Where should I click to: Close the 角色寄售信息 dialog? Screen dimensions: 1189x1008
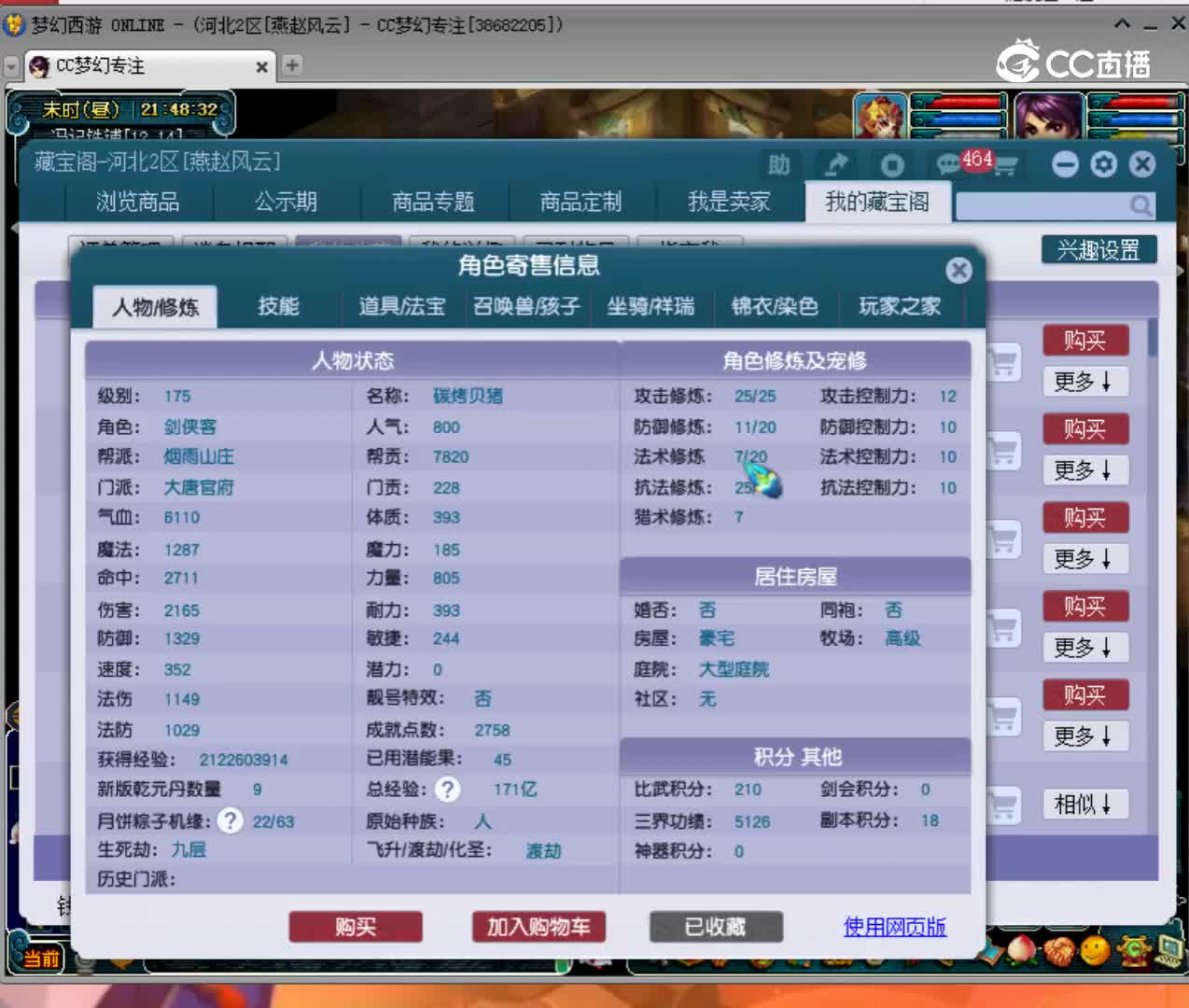click(x=958, y=270)
